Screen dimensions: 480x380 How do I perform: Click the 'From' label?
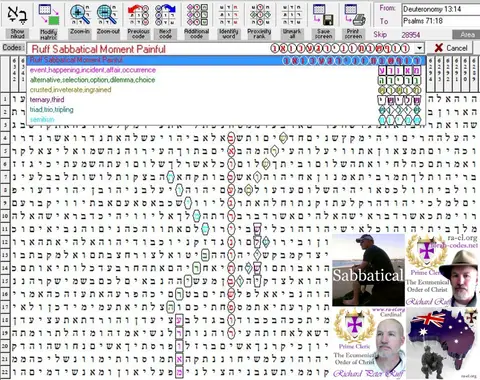click(x=387, y=8)
